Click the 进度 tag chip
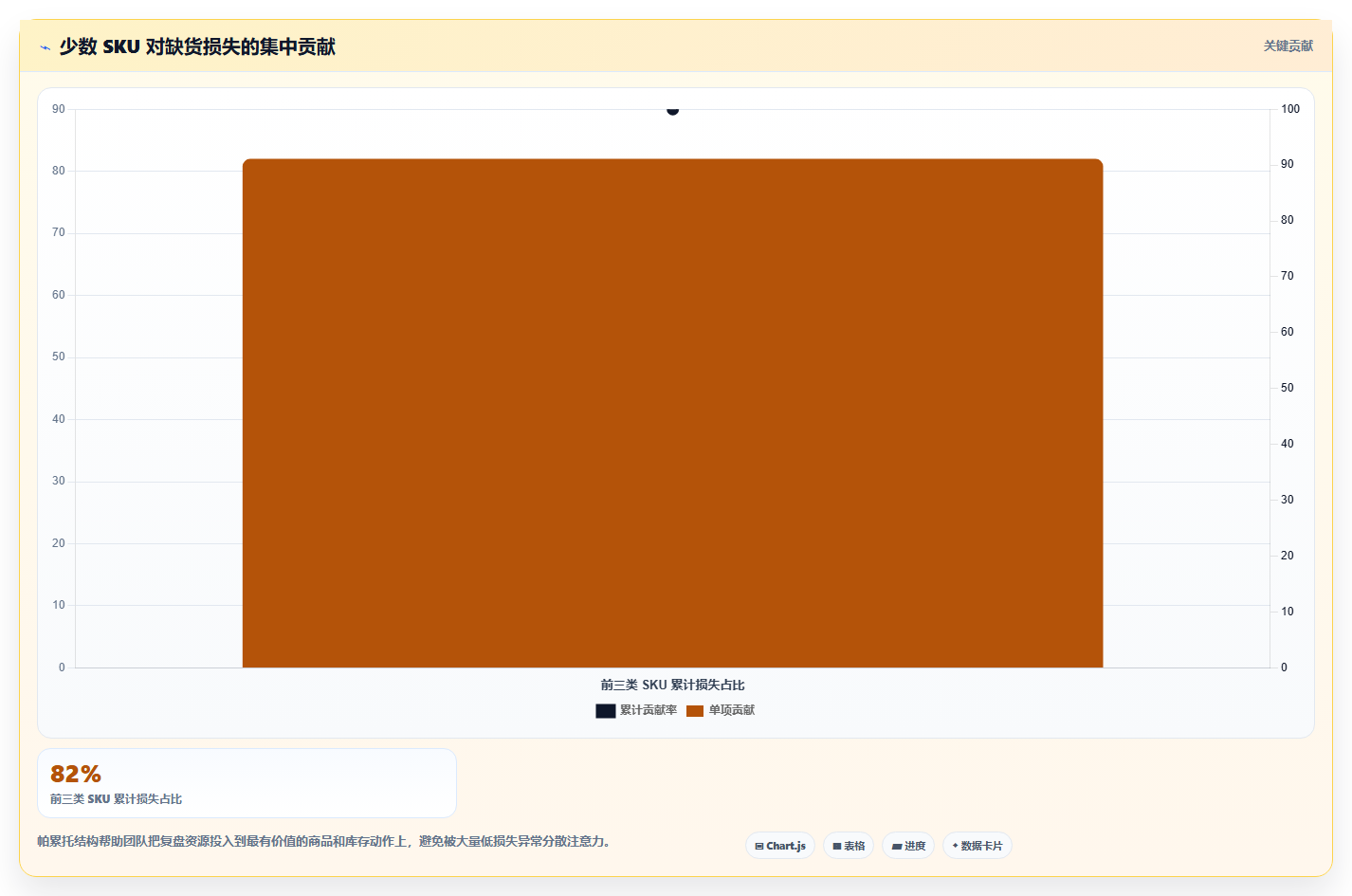 pyautogui.click(x=908, y=846)
